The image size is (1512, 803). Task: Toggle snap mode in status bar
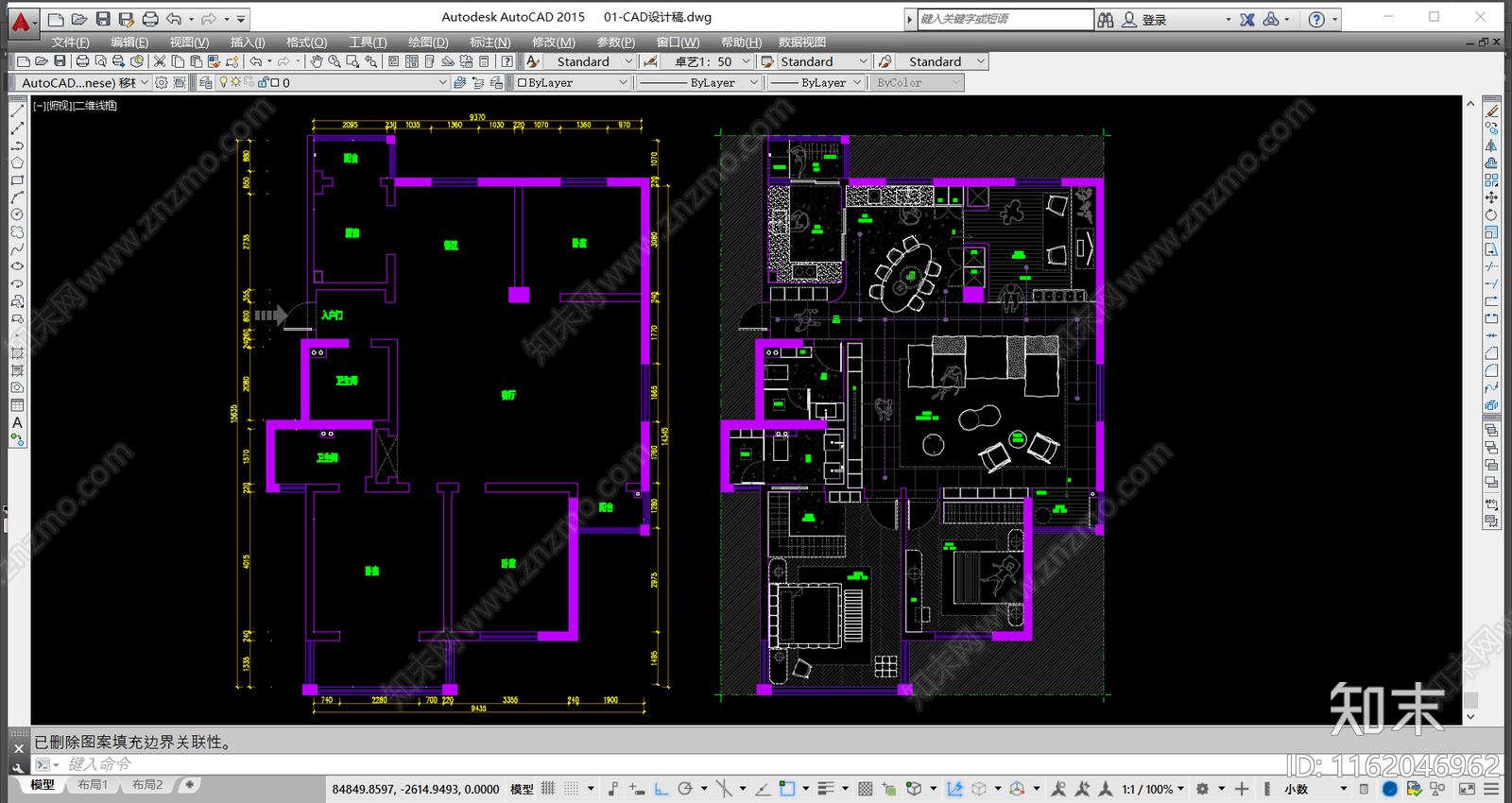click(571, 788)
